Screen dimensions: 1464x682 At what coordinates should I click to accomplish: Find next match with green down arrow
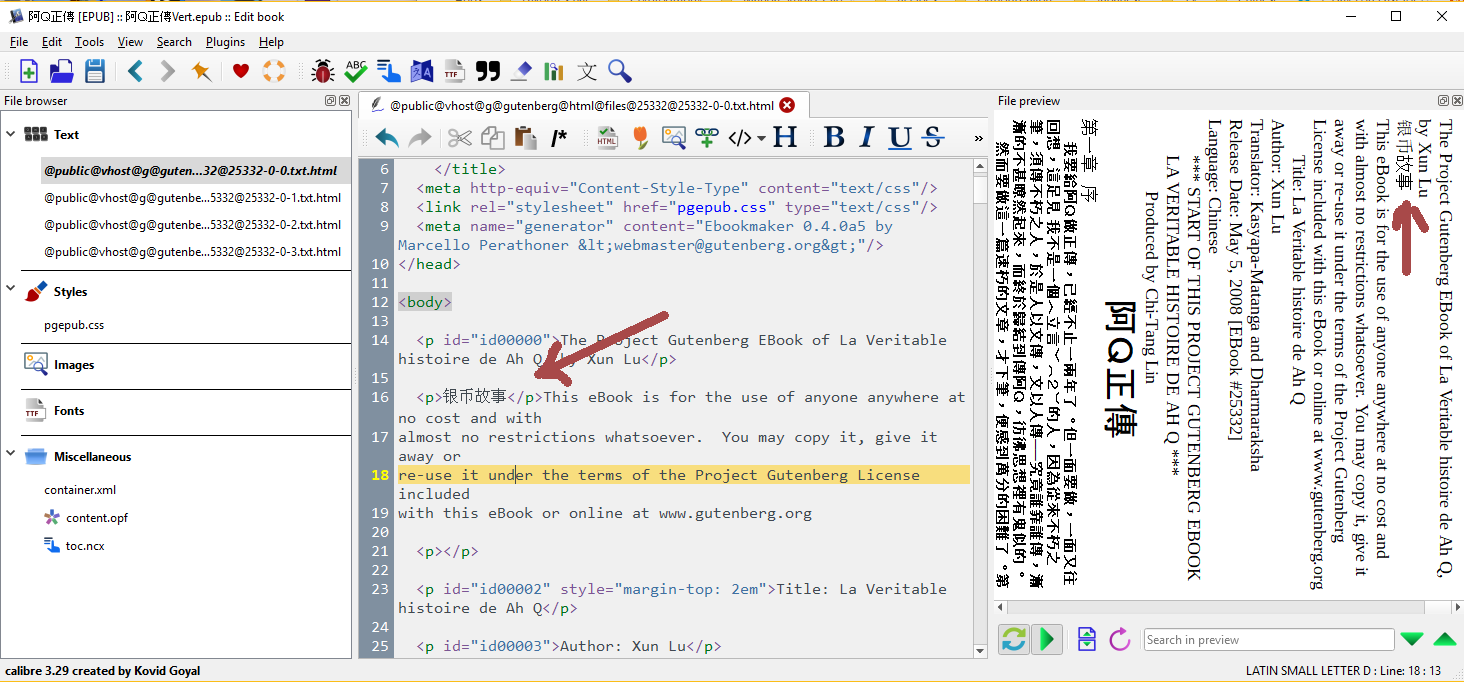coord(1411,639)
